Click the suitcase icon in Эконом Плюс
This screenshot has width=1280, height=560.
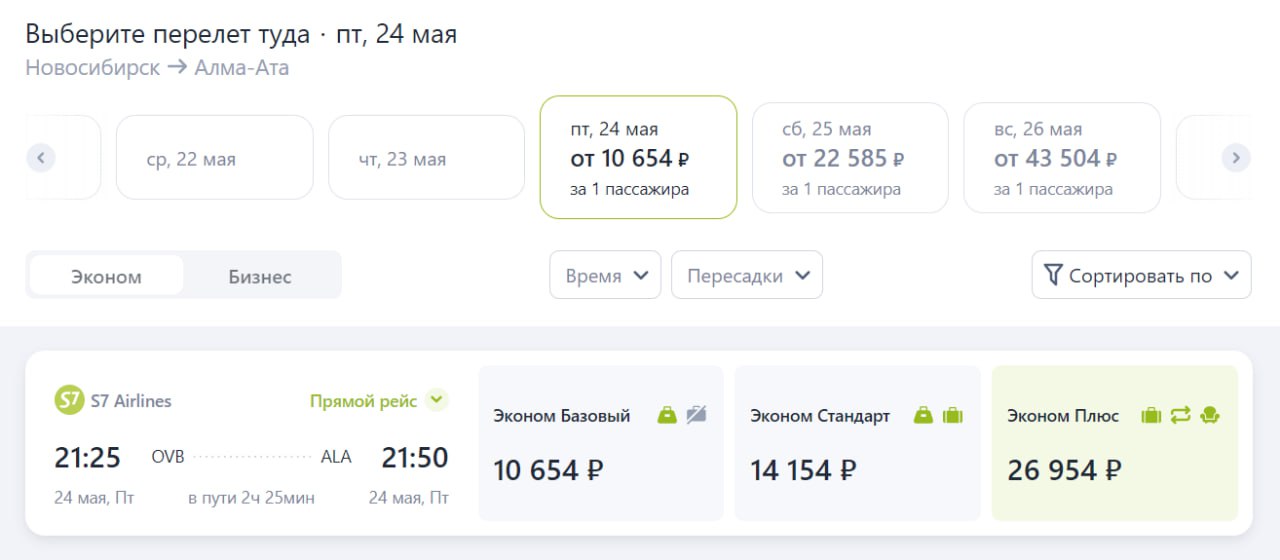pyautogui.click(x=1151, y=415)
